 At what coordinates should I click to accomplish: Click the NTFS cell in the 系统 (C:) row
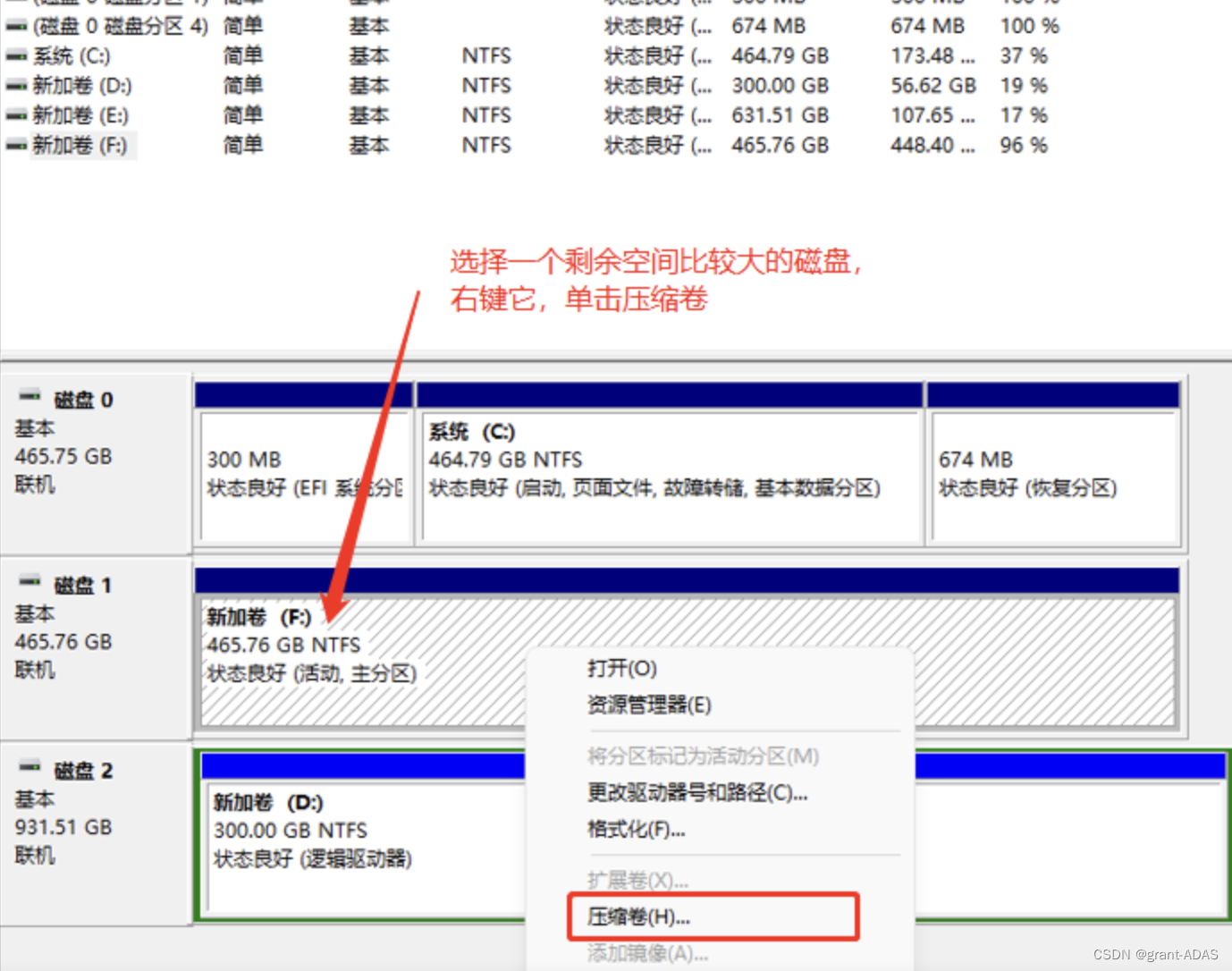tap(486, 56)
